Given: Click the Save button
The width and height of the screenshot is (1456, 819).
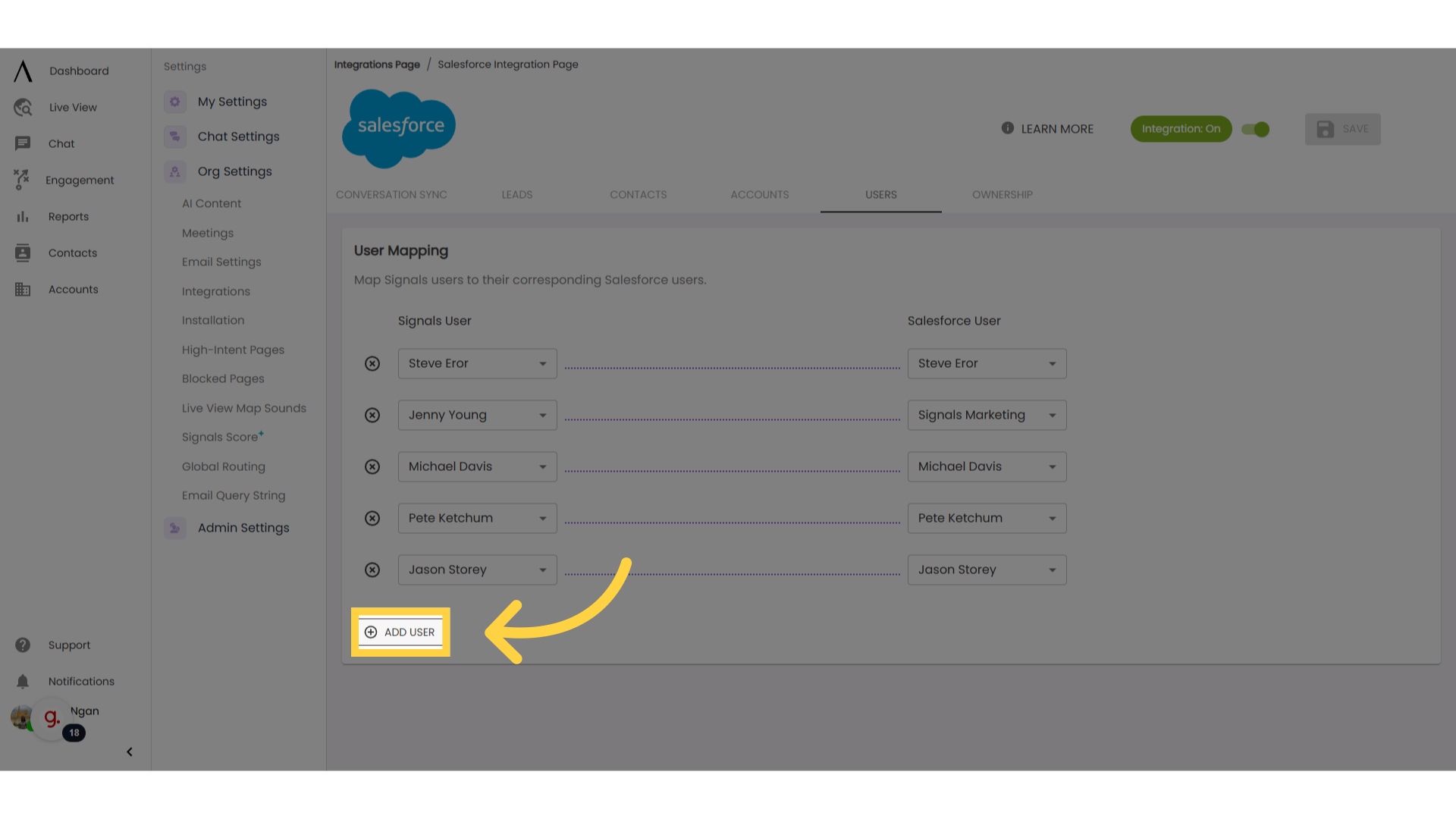Looking at the screenshot, I should click(1343, 130).
